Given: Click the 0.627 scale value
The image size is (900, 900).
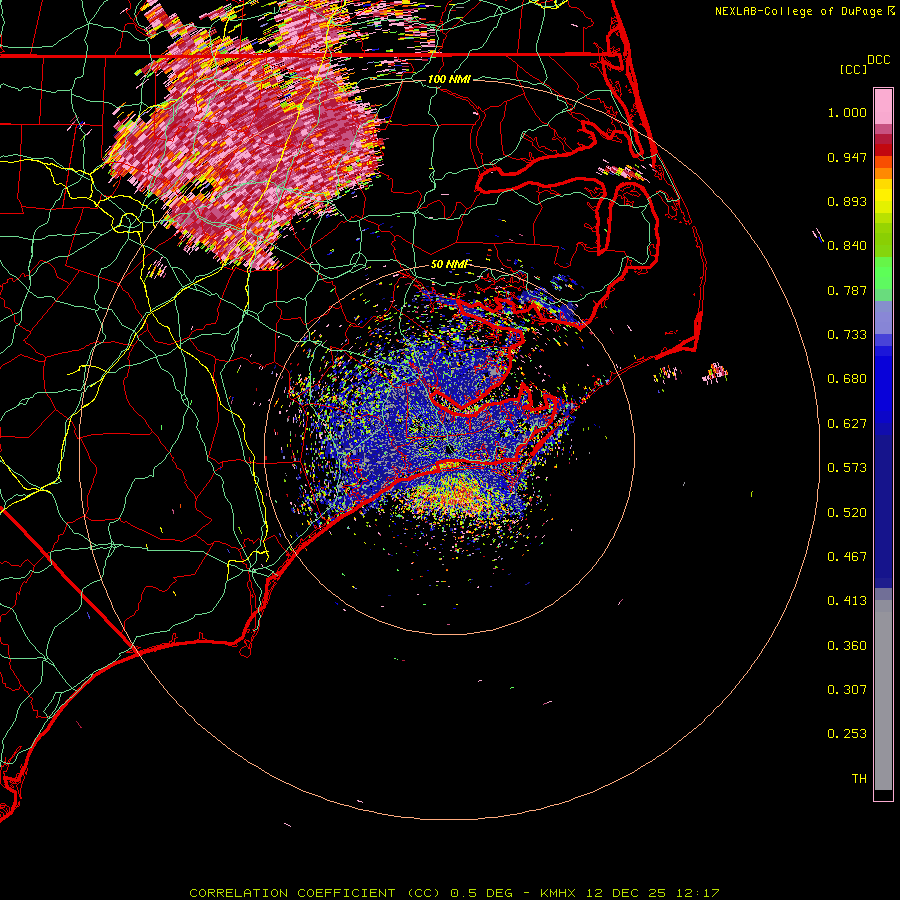Looking at the screenshot, I should (847, 424).
